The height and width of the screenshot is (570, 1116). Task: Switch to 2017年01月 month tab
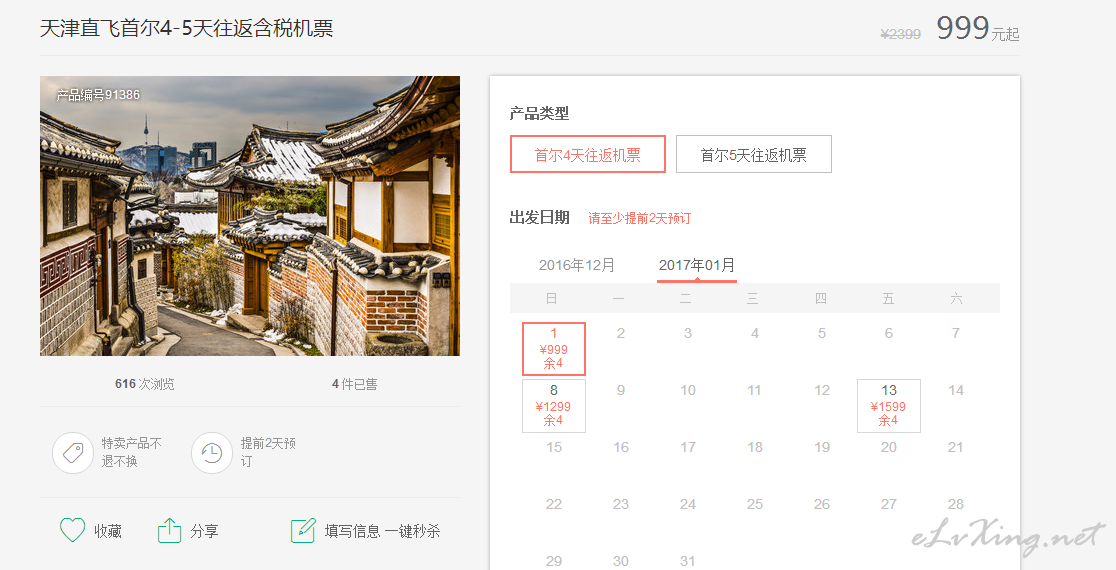click(x=697, y=265)
